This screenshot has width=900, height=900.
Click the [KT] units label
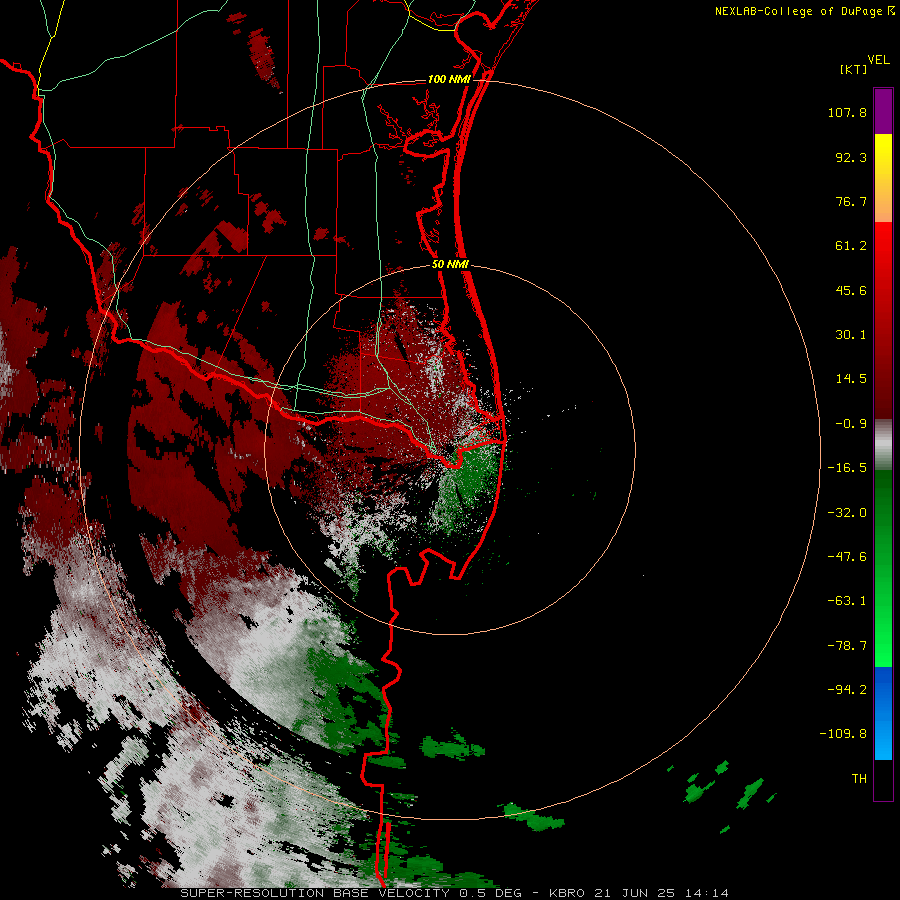(x=853, y=69)
